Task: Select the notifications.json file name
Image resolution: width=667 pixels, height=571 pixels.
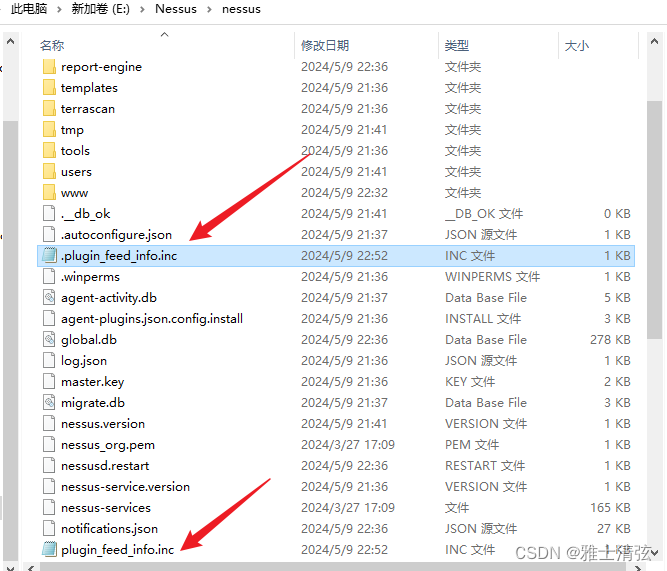Action: [x=109, y=528]
